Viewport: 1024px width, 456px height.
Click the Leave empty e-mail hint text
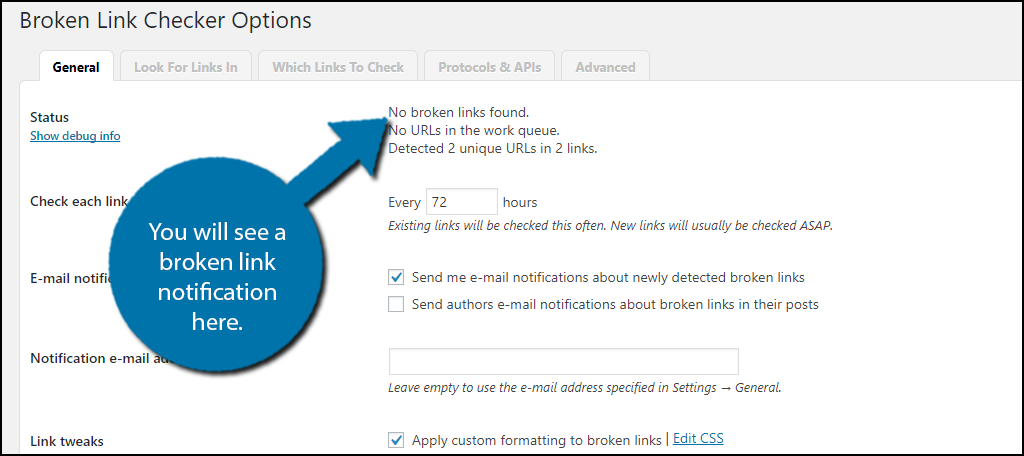[584, 387]
